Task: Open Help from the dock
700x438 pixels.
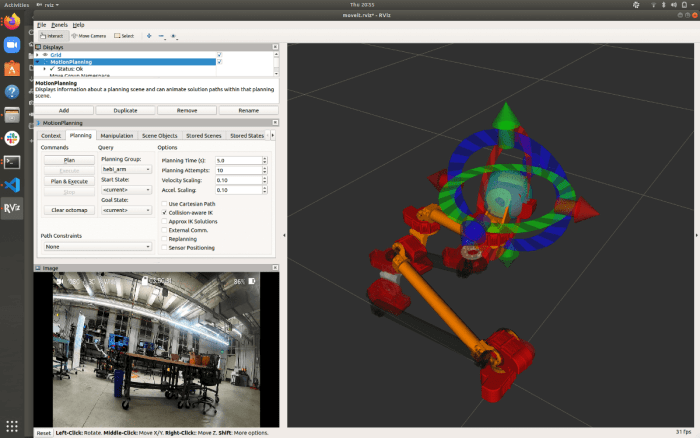Action: 12,92
